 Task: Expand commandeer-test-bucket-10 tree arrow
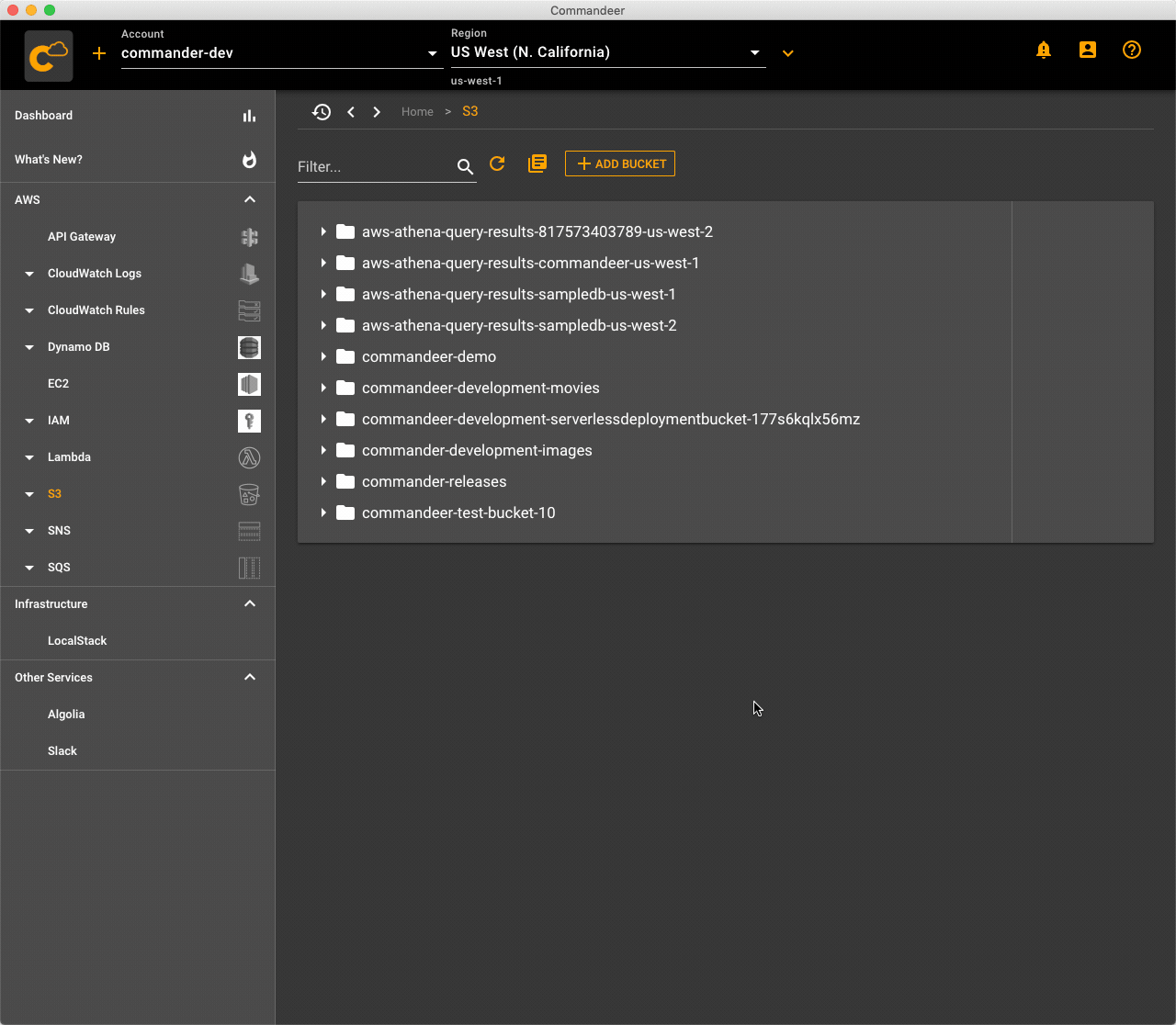[x=323, y=512]
